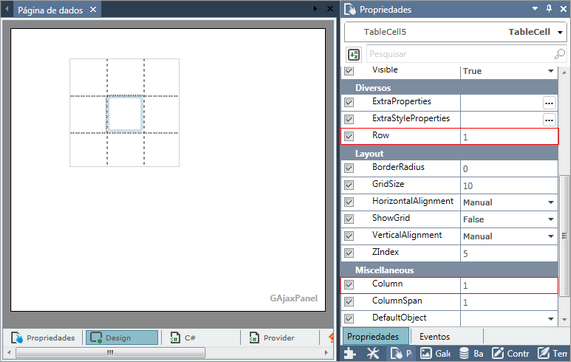Screen dimensions: 571x362
Task: Click the Pesquisar search field
Action: (x=460, y=54)
